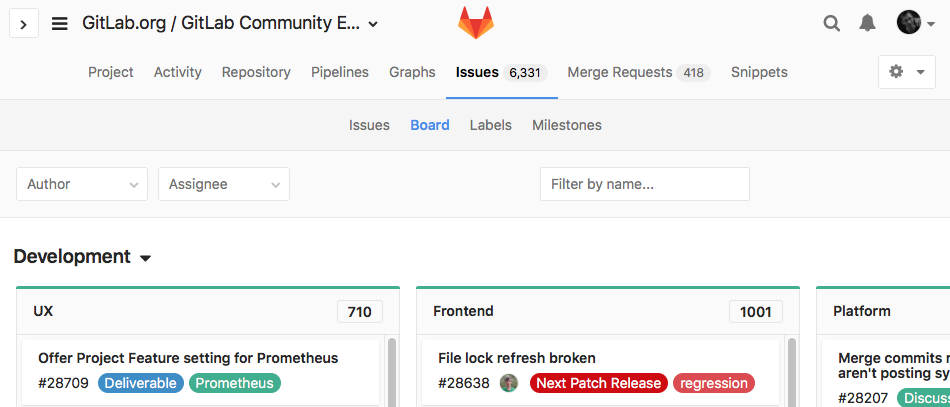Select the Board sub-navigation link

(430, 125)
